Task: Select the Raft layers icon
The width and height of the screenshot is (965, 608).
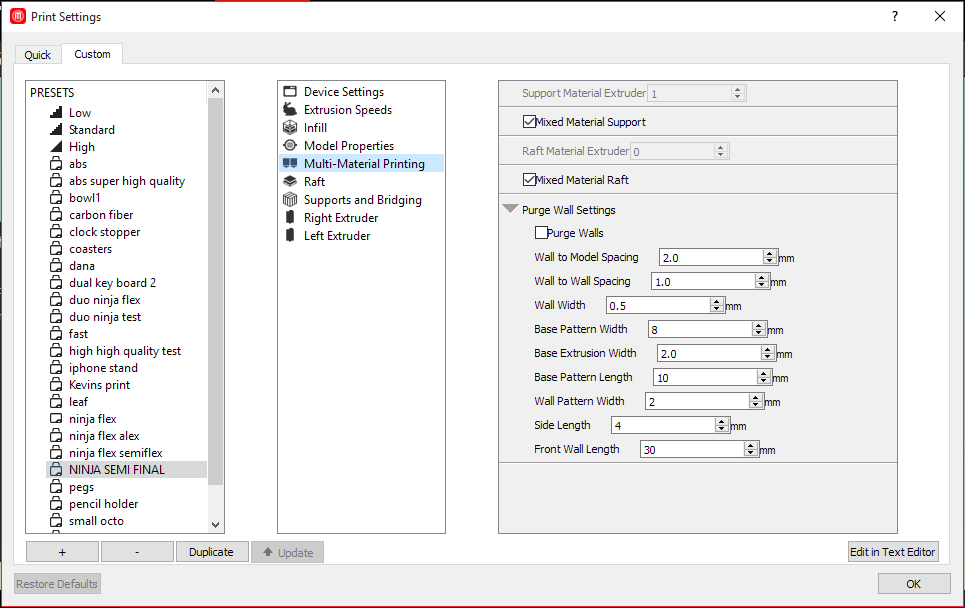Action: tap(290, 182)
